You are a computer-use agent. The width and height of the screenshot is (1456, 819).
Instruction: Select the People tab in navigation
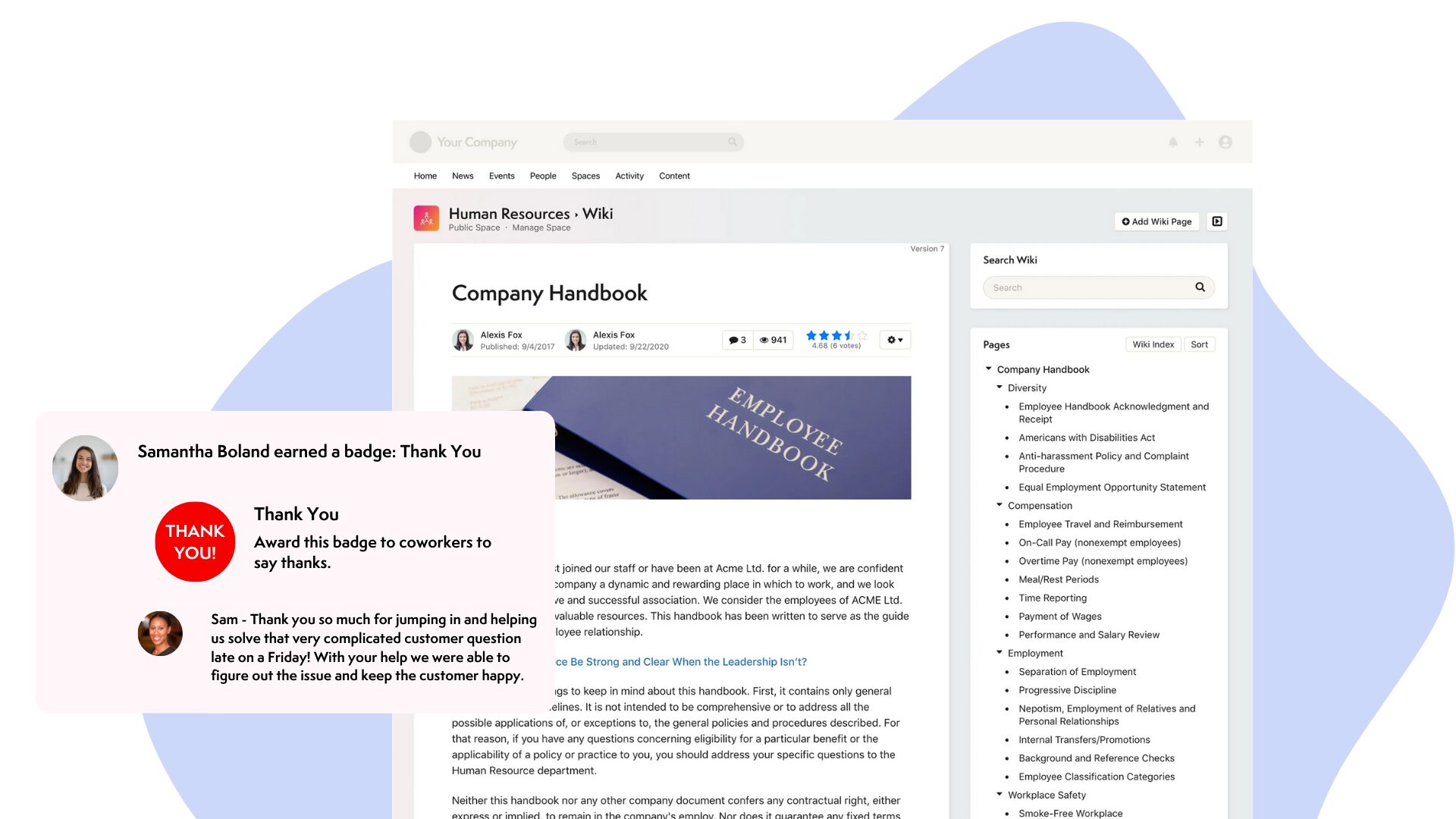(542, 175)
